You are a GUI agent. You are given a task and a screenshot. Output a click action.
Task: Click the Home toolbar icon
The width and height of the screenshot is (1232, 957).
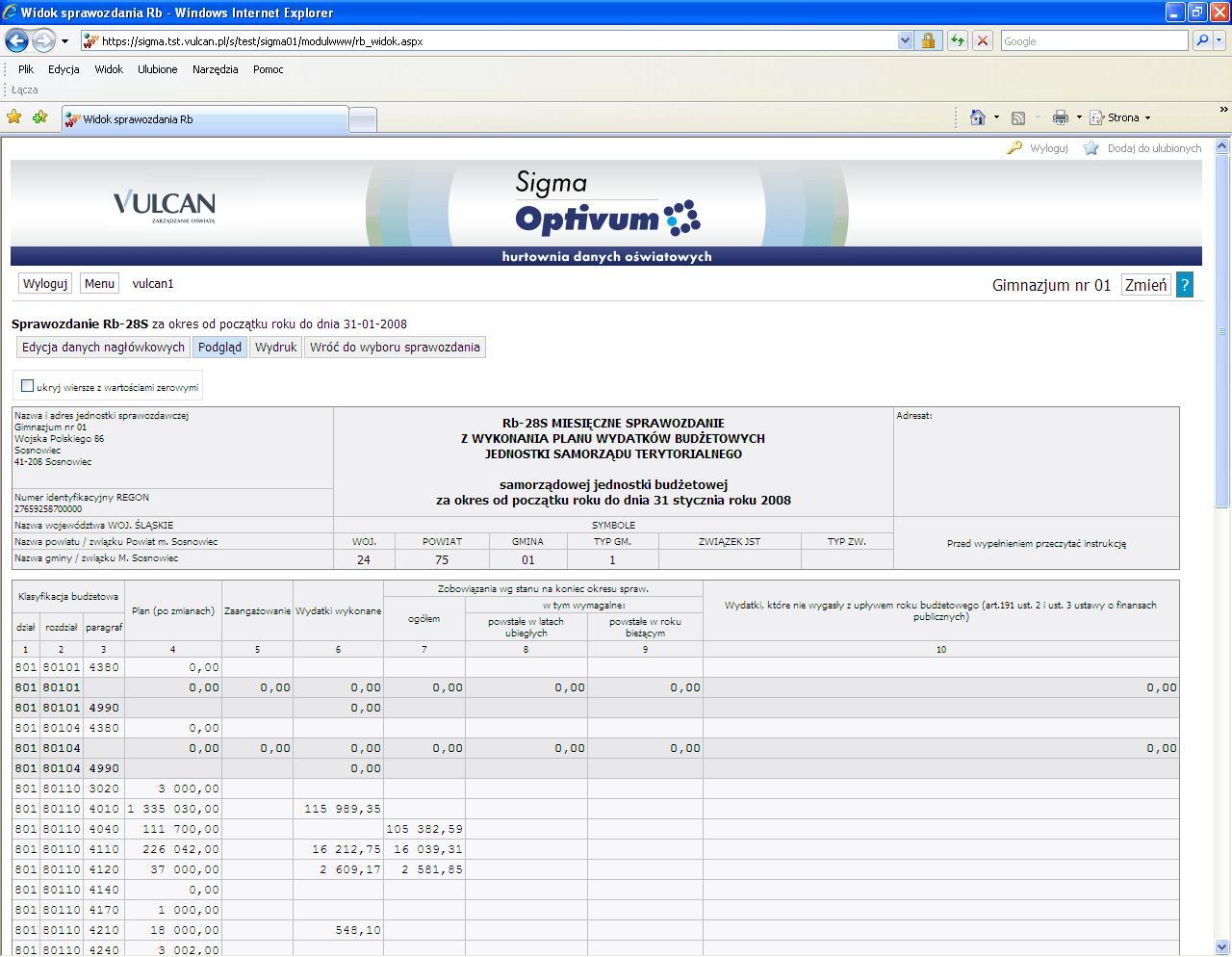tap(978, 117)
